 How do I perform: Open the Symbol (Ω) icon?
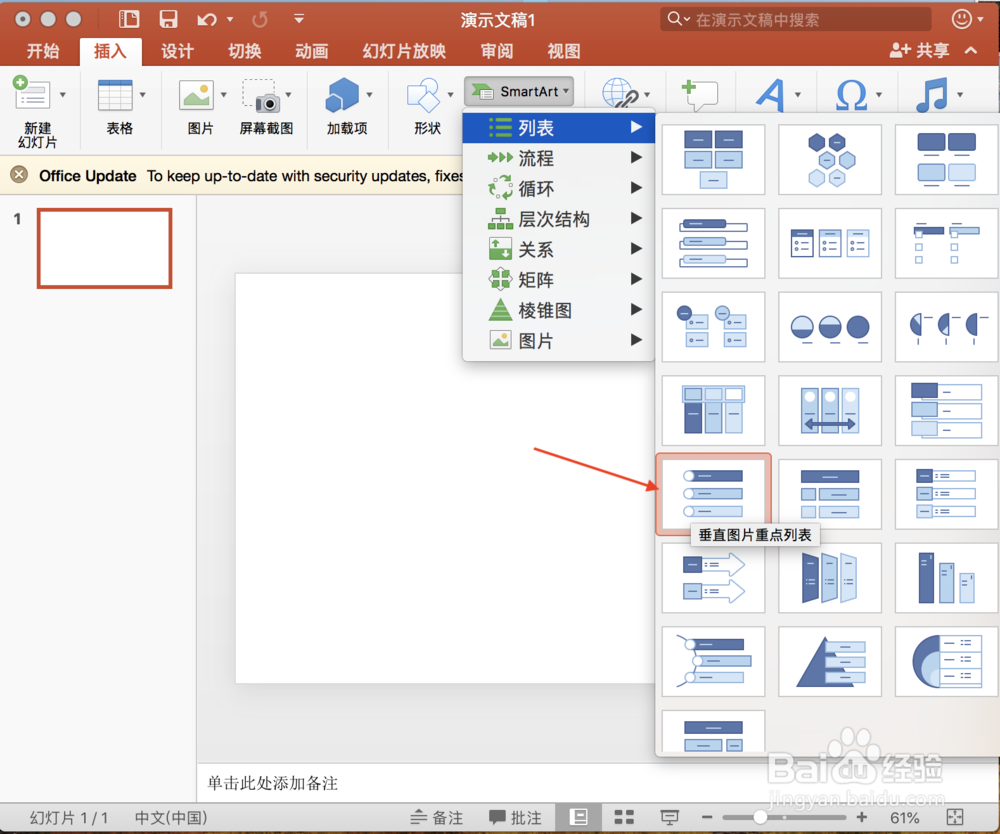click(851, 95)
